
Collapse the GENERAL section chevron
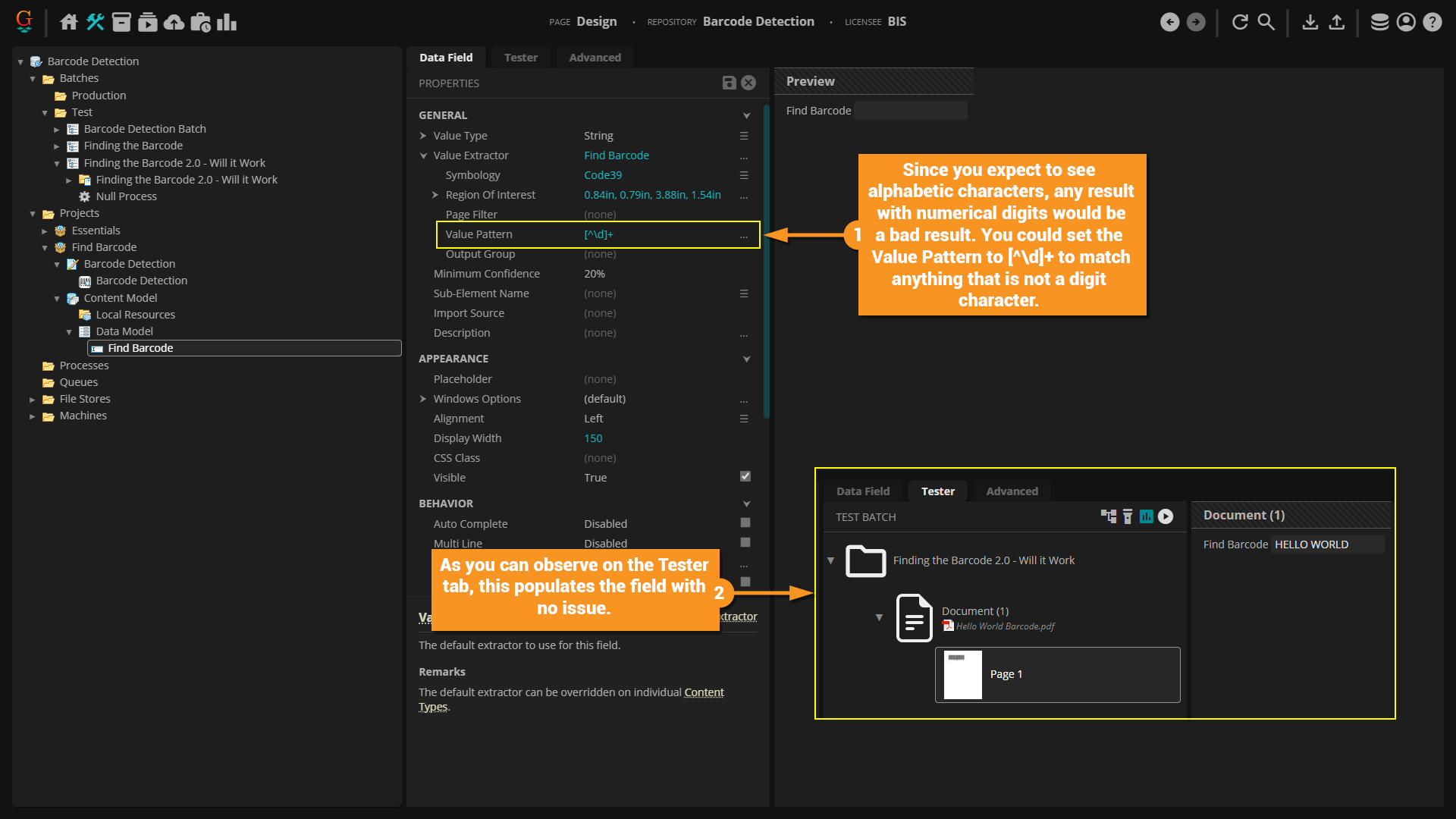pyautogui.click(x=746, y=115)
